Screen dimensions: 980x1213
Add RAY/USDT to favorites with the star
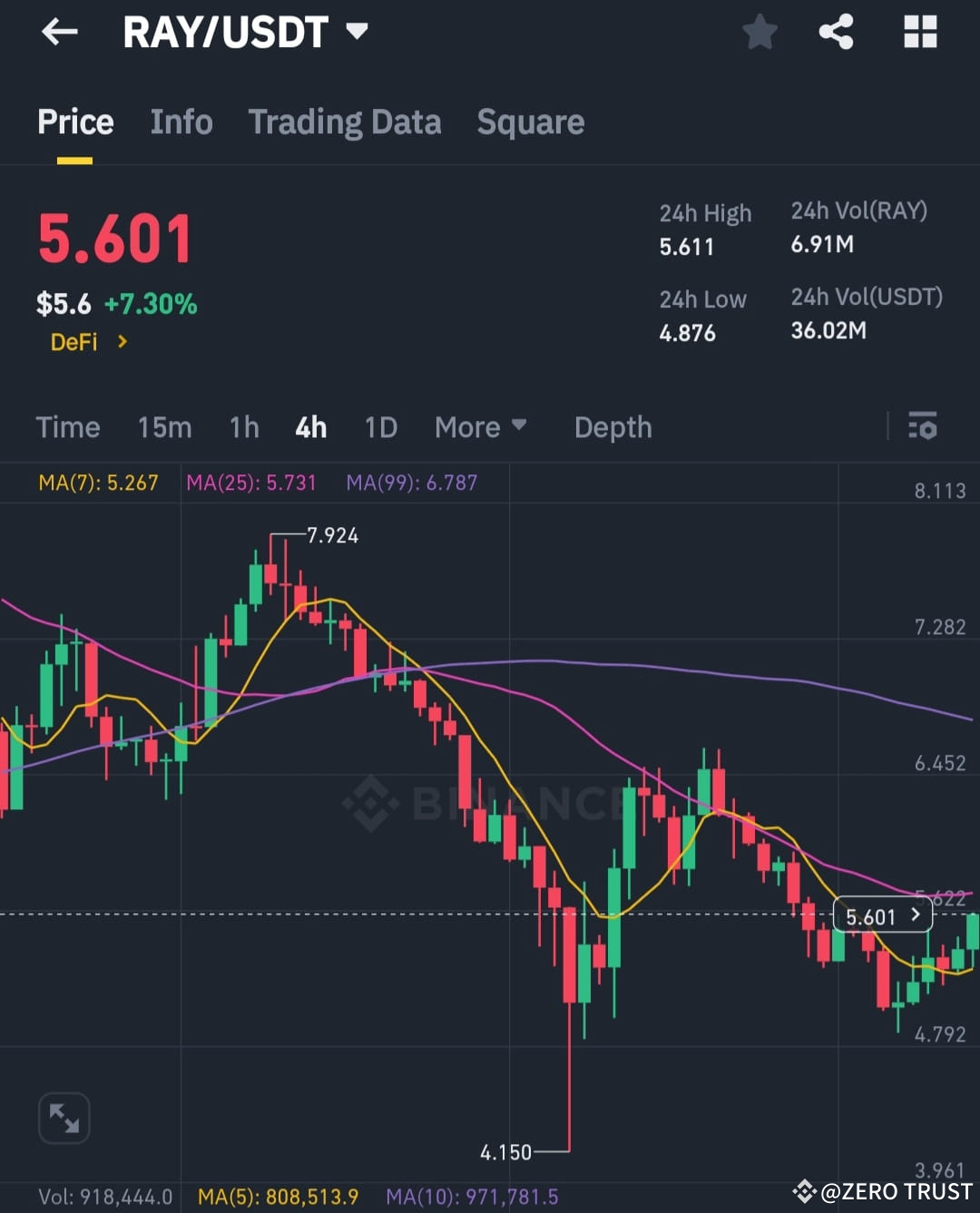point(759,32)
